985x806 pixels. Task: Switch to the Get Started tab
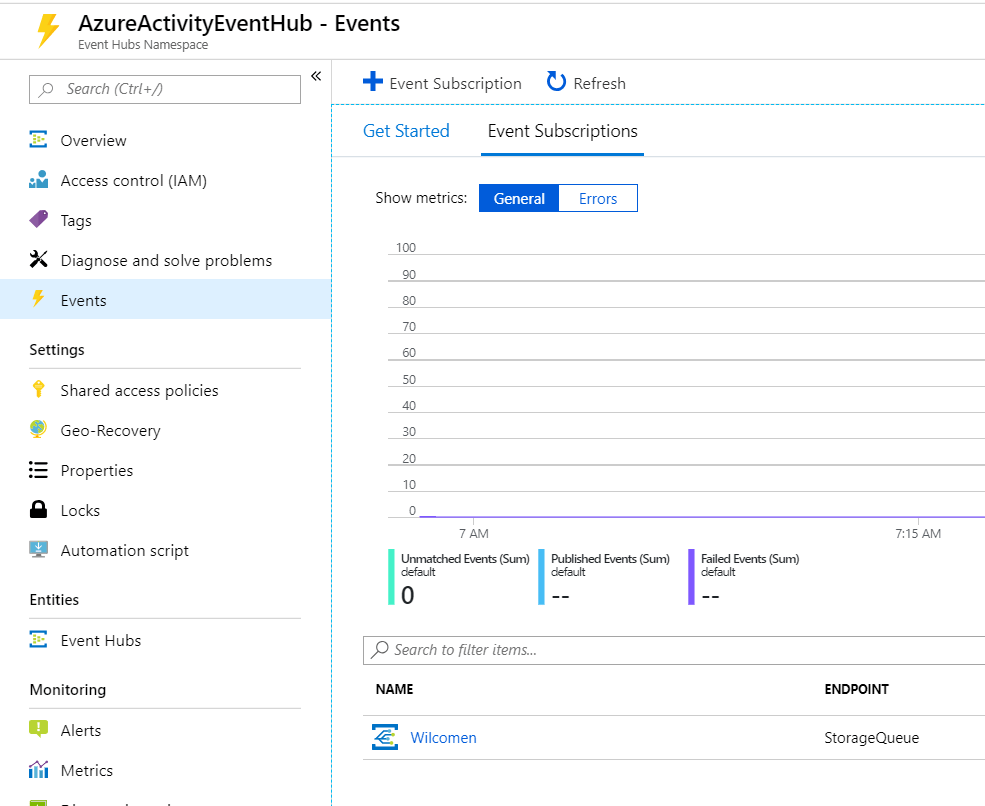[x=407, y=131]
